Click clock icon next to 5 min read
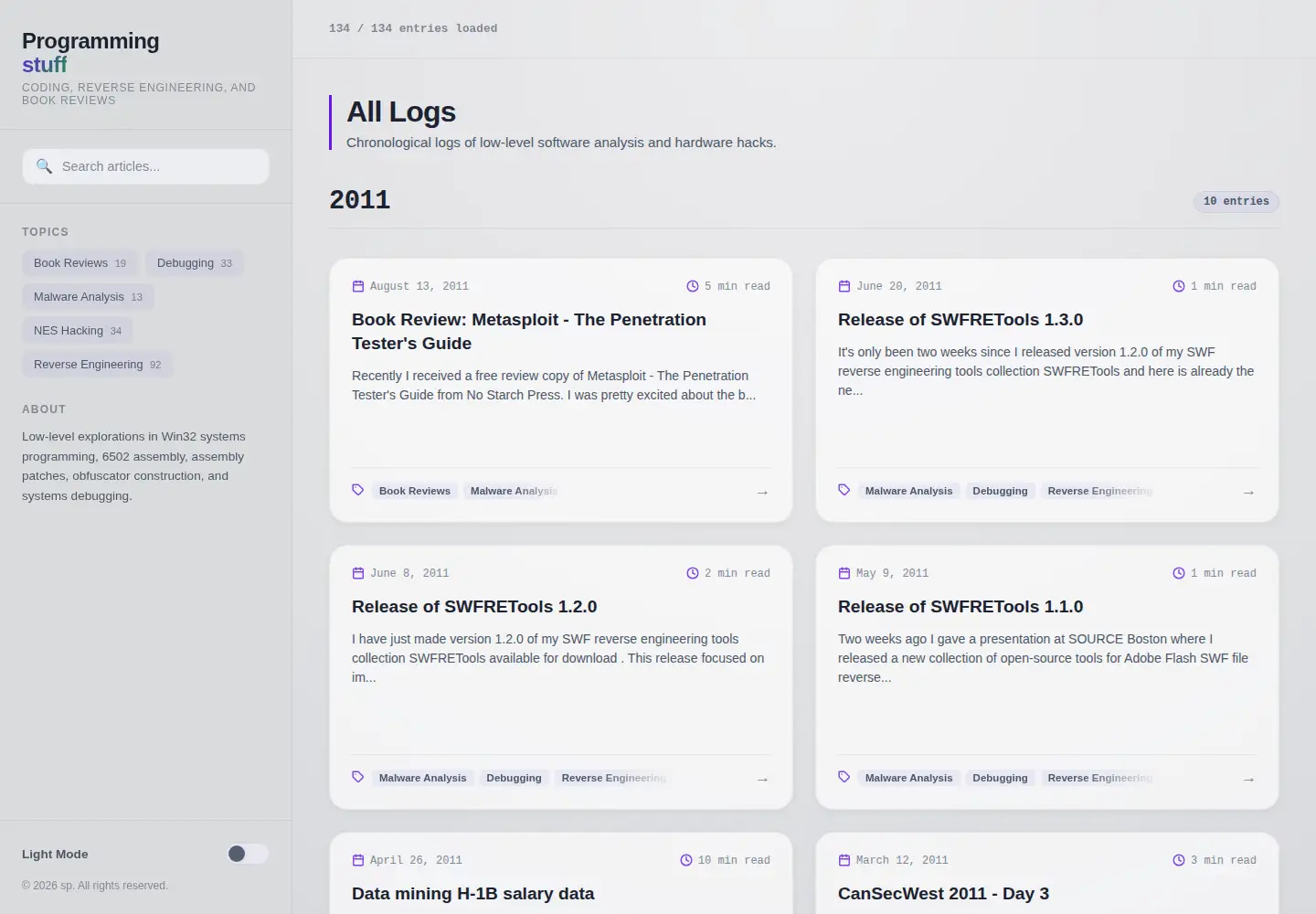The height and width of the screenshot is (914, 1316). [693, 286]
